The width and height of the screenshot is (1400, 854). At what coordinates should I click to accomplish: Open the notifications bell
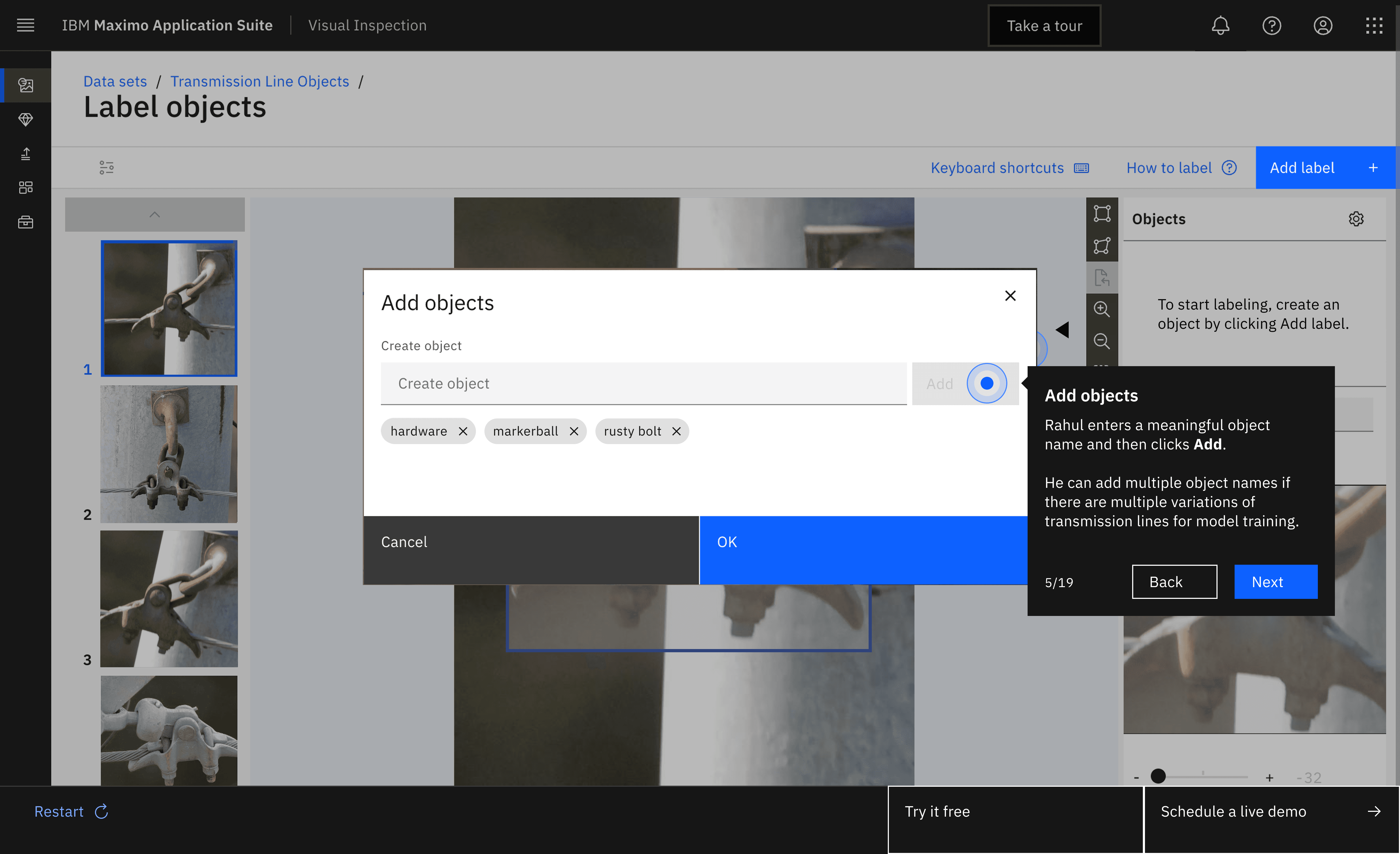[x=1220, y=26]
